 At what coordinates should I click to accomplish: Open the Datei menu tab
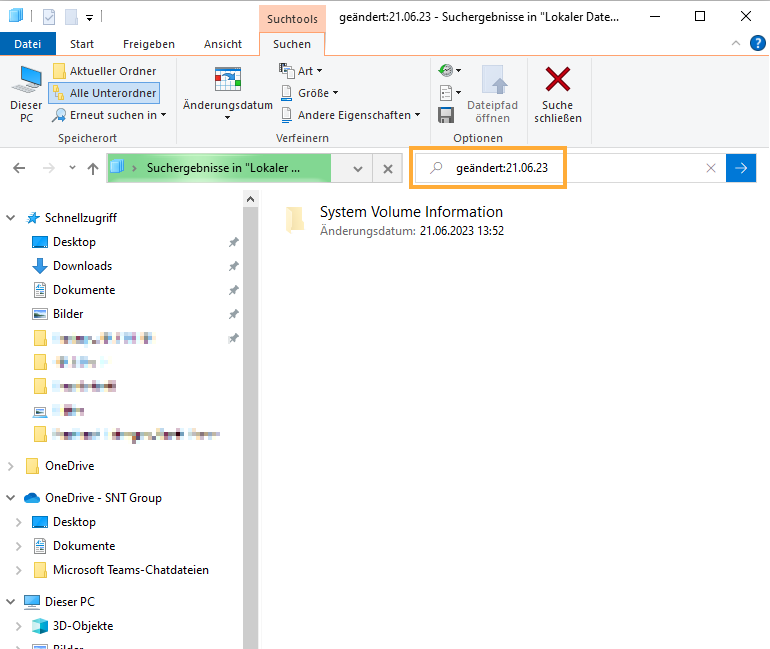click(x=28, y=44)
